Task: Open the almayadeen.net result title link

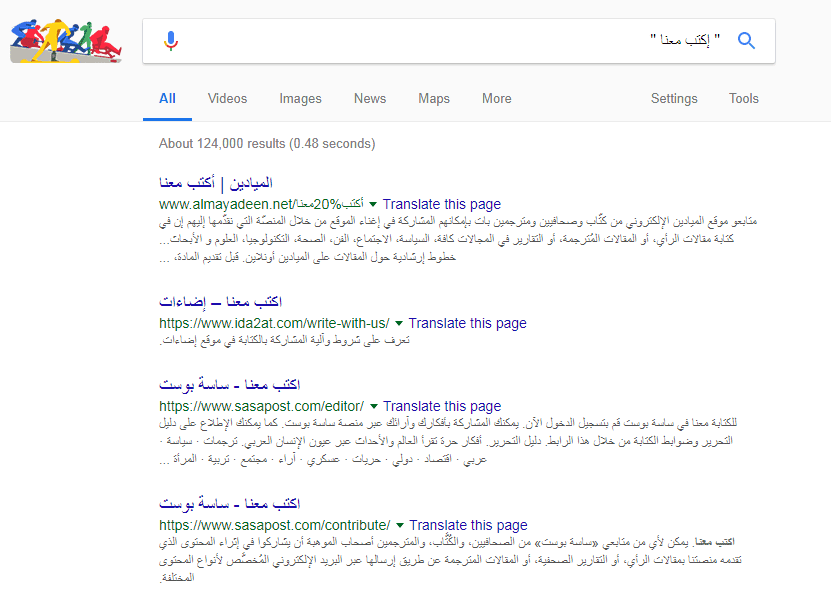Action: click(x=216, y=183)
